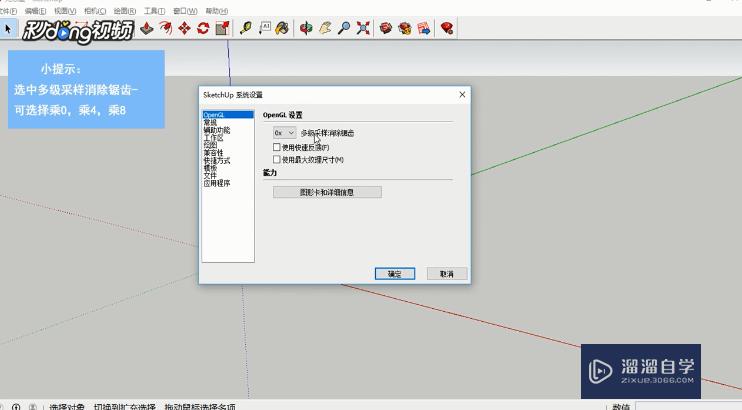Open the 编辑(E) menu
742x410 pixels.
click(x=35, y=10)
